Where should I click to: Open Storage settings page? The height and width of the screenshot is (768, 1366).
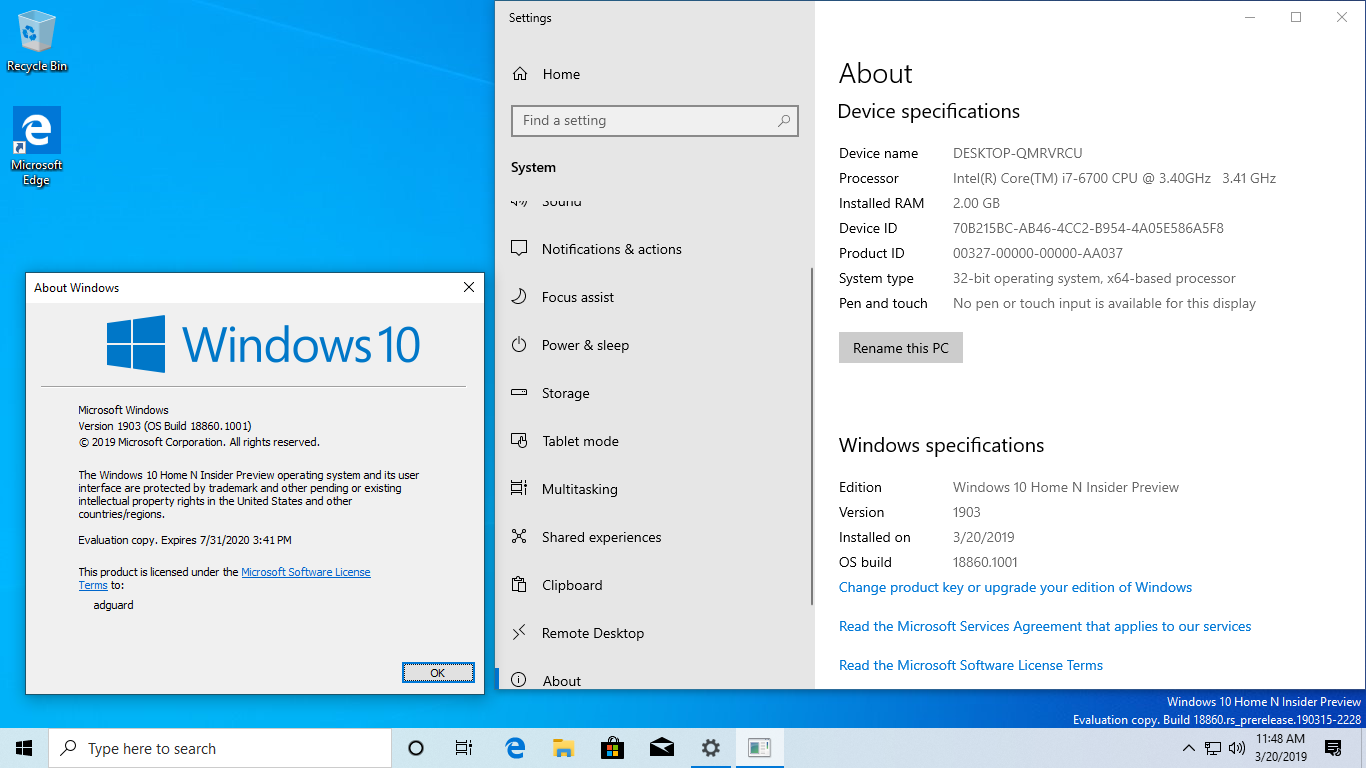pyautogui.click(x=653, y=393)
